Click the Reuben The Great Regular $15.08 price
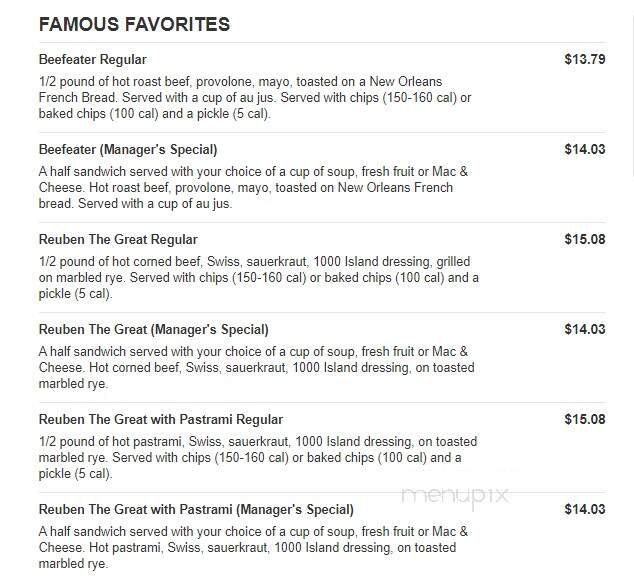Viewport: 634px width, 578px height. (x=585, y=239)
